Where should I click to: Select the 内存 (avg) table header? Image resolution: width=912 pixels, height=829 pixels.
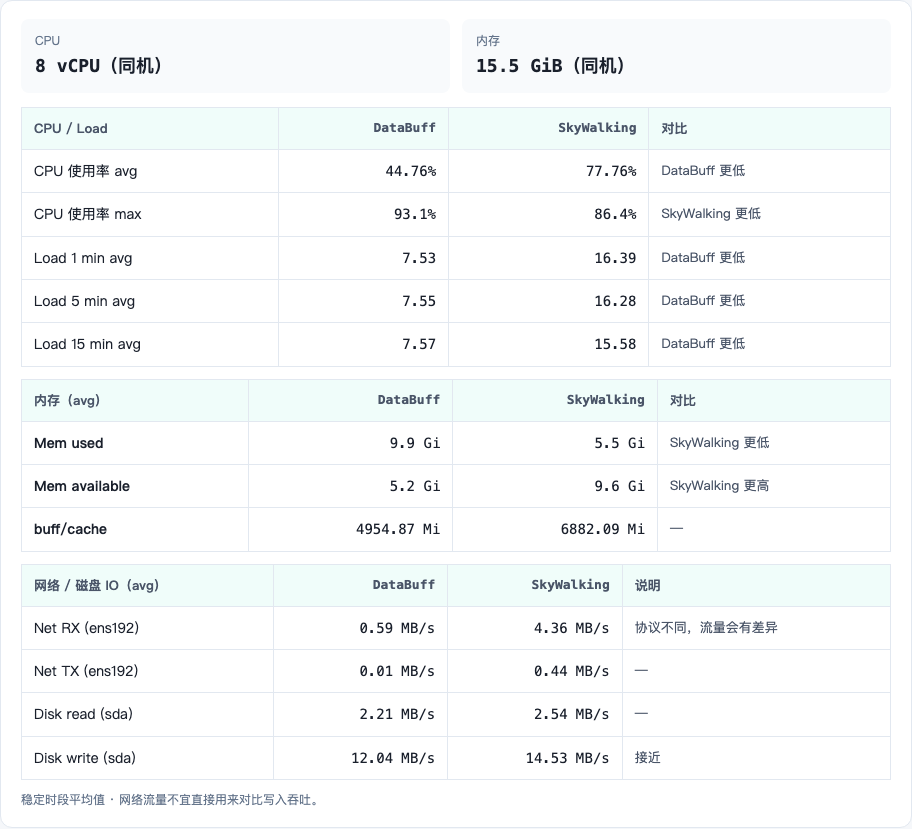click(67, 400)
